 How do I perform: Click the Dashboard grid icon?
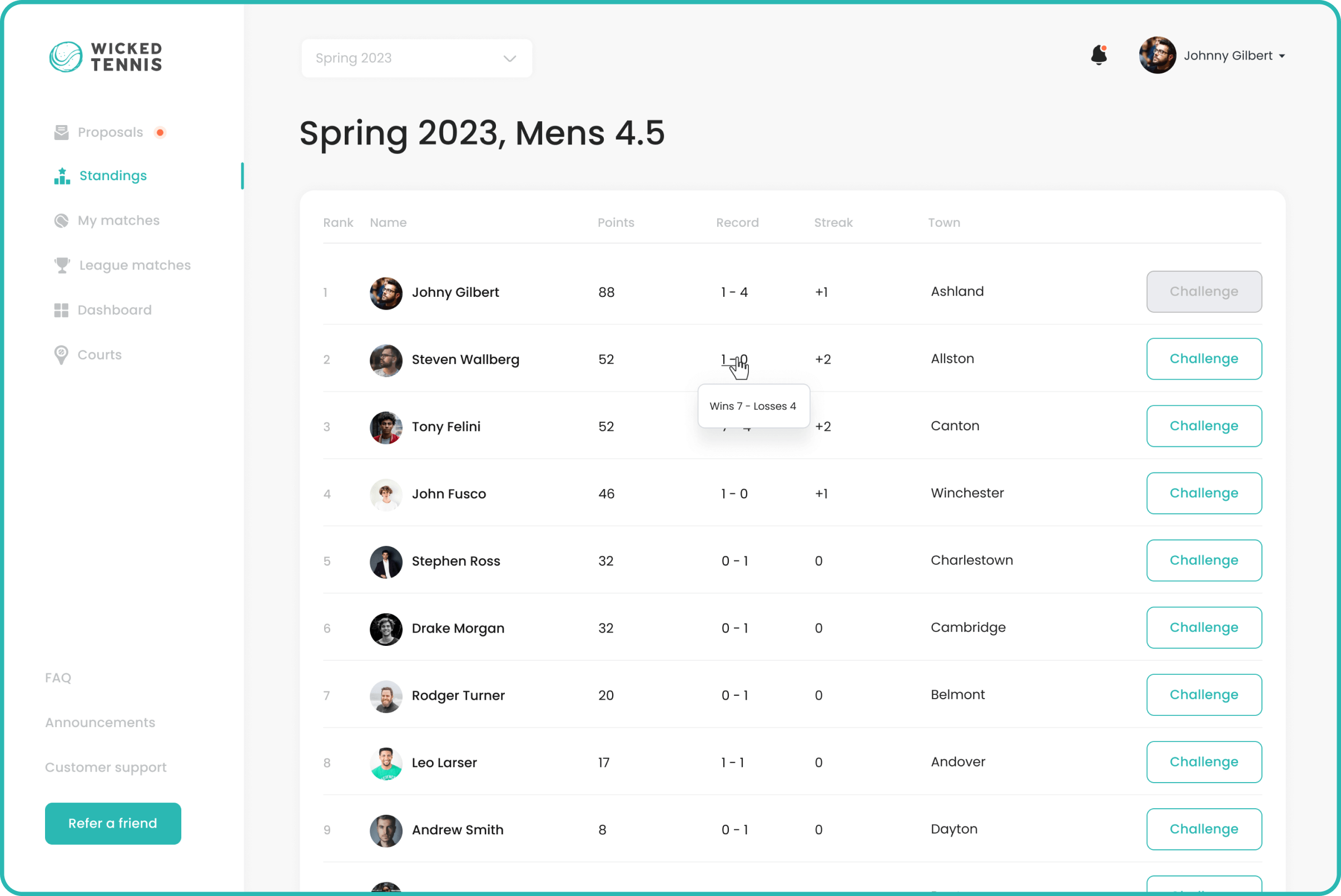pos(61,310)
